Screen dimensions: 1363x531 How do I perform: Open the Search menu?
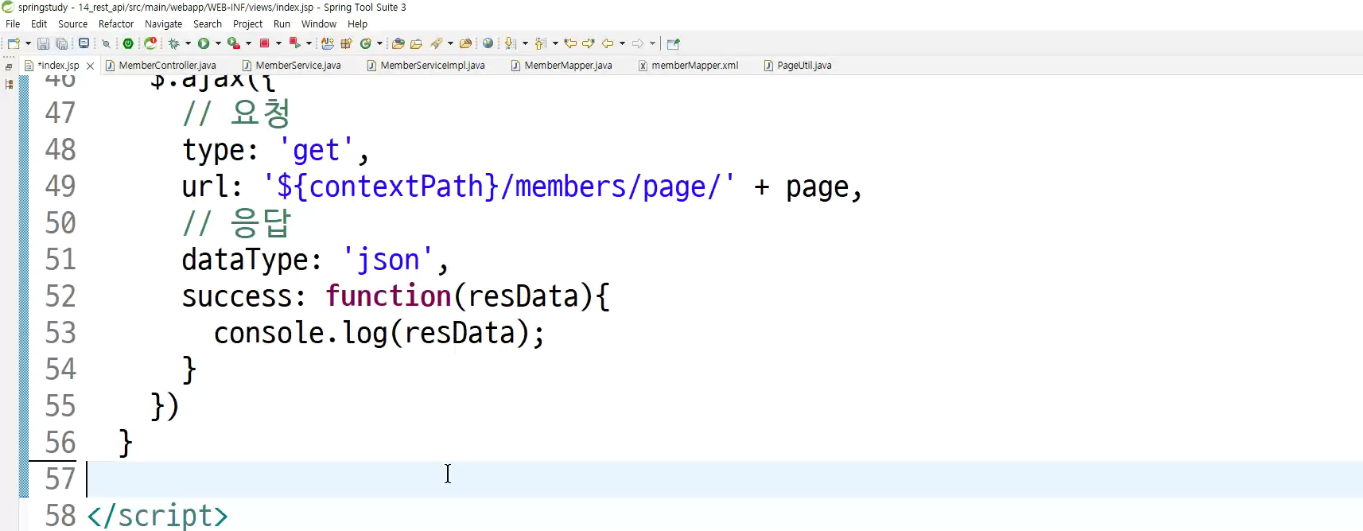[207, 24]
